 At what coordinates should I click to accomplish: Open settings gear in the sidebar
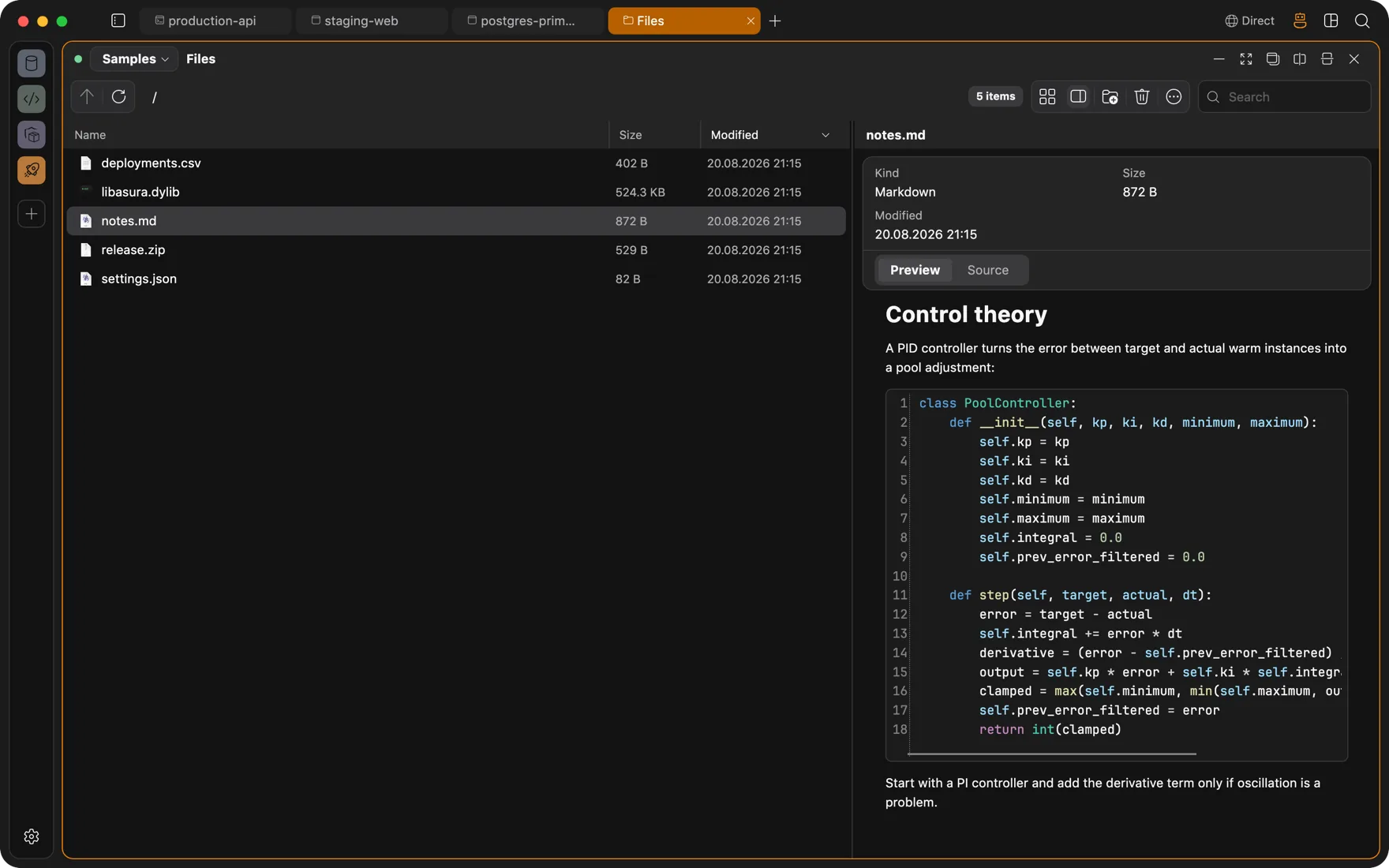[x=32, y=836]
